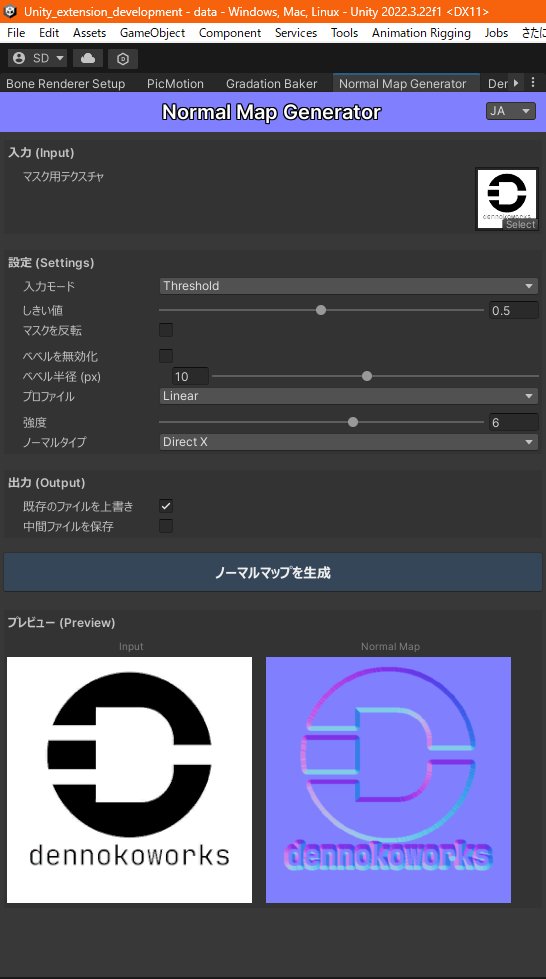Open the Linear profile dropdown
546x979 pixels.
coord(349,396)
